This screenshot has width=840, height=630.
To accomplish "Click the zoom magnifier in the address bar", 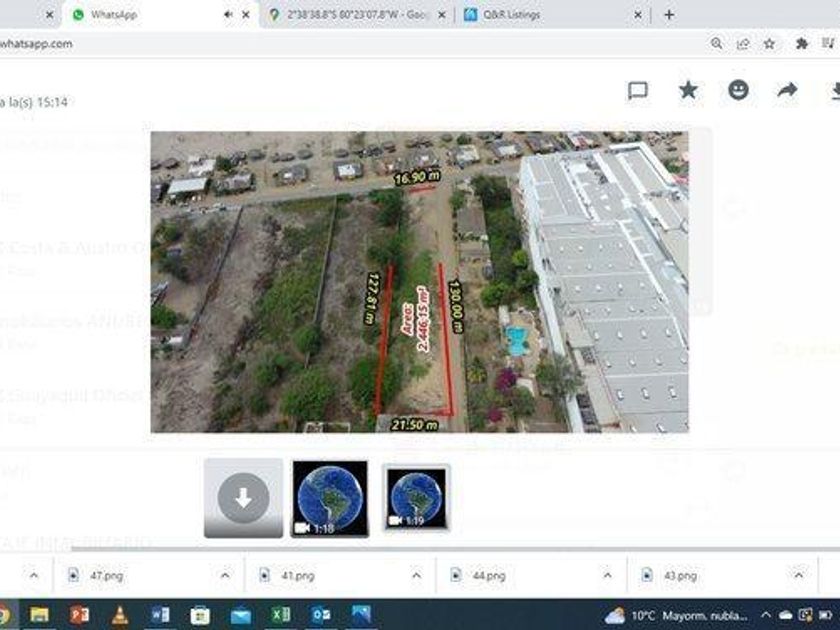I will click(x=717, y=44).
